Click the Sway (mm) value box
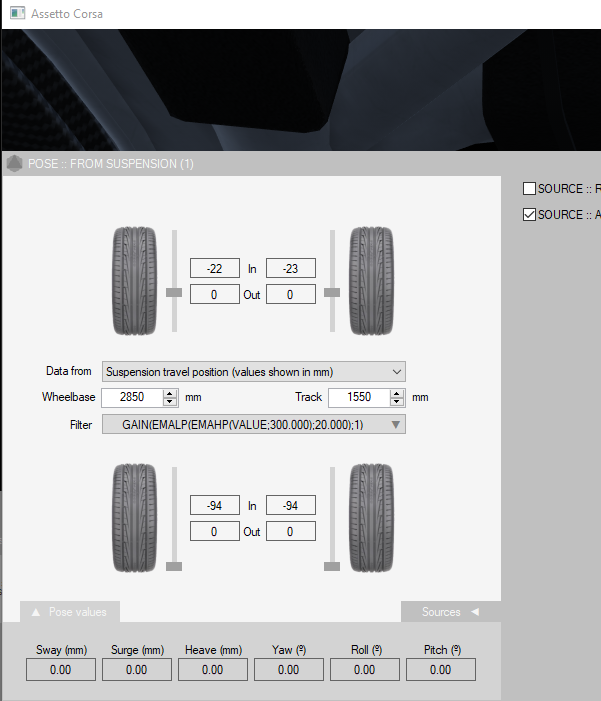Viewport: 601px width, 701px height. (61, 669)
